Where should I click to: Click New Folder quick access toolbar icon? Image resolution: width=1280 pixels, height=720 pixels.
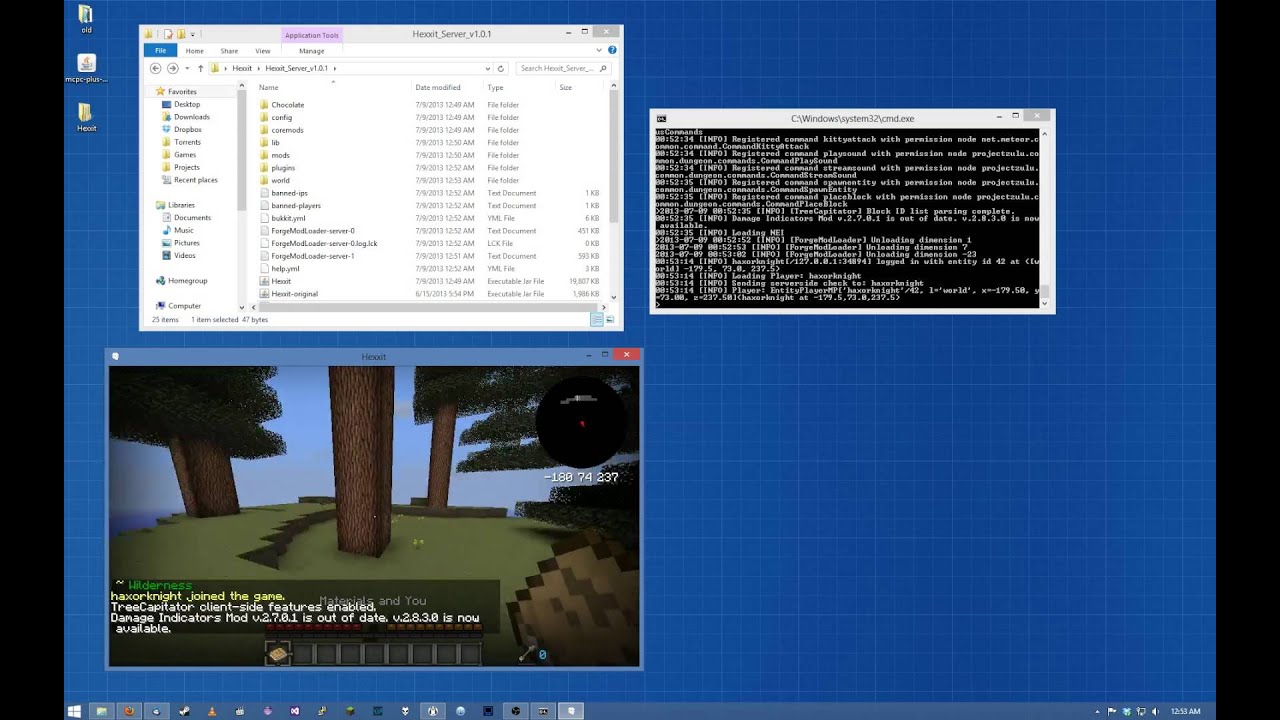click(x=181, y=34)
